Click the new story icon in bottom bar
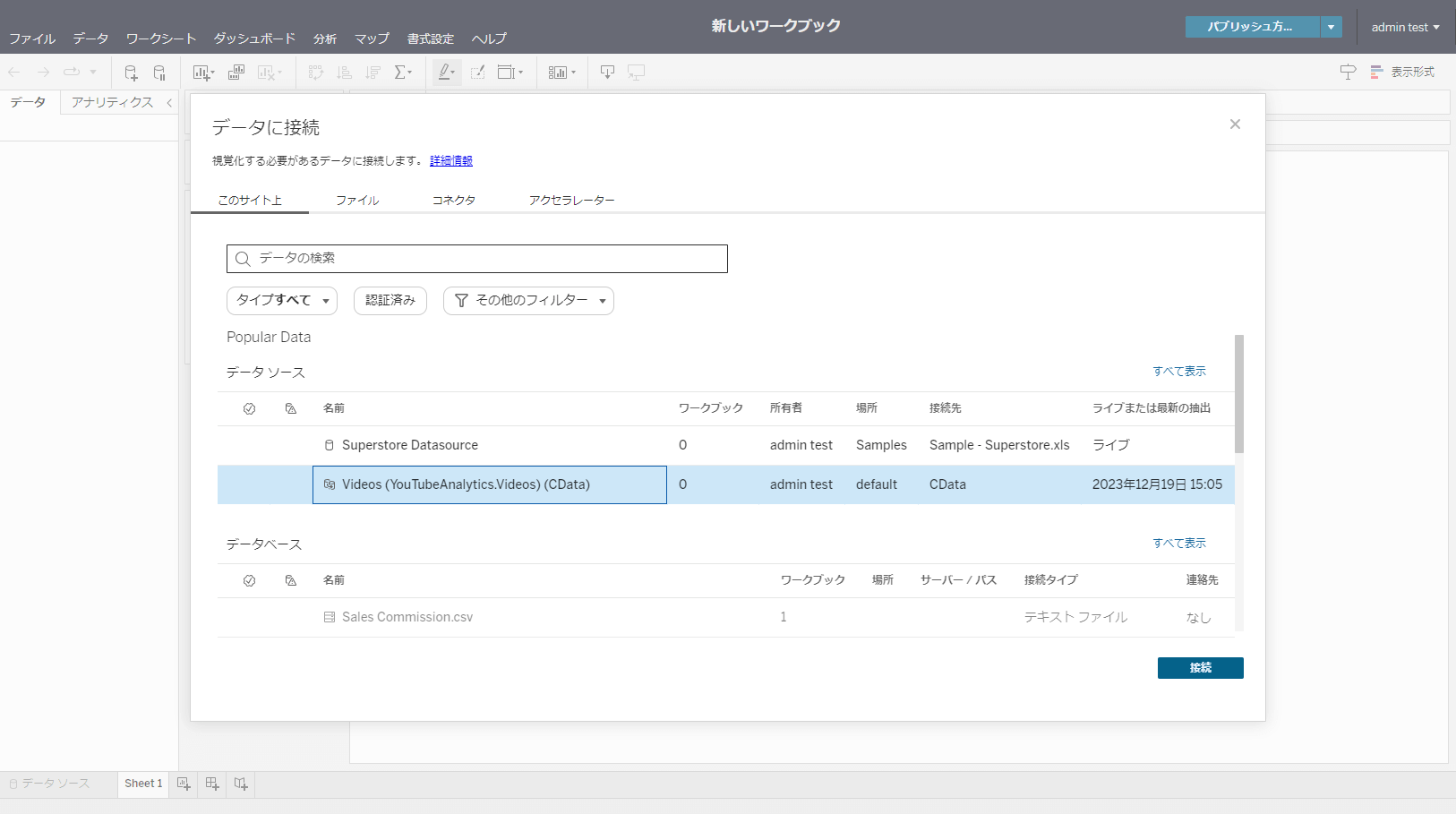This screenshot has width=1456, height=814. click(241, 784)
